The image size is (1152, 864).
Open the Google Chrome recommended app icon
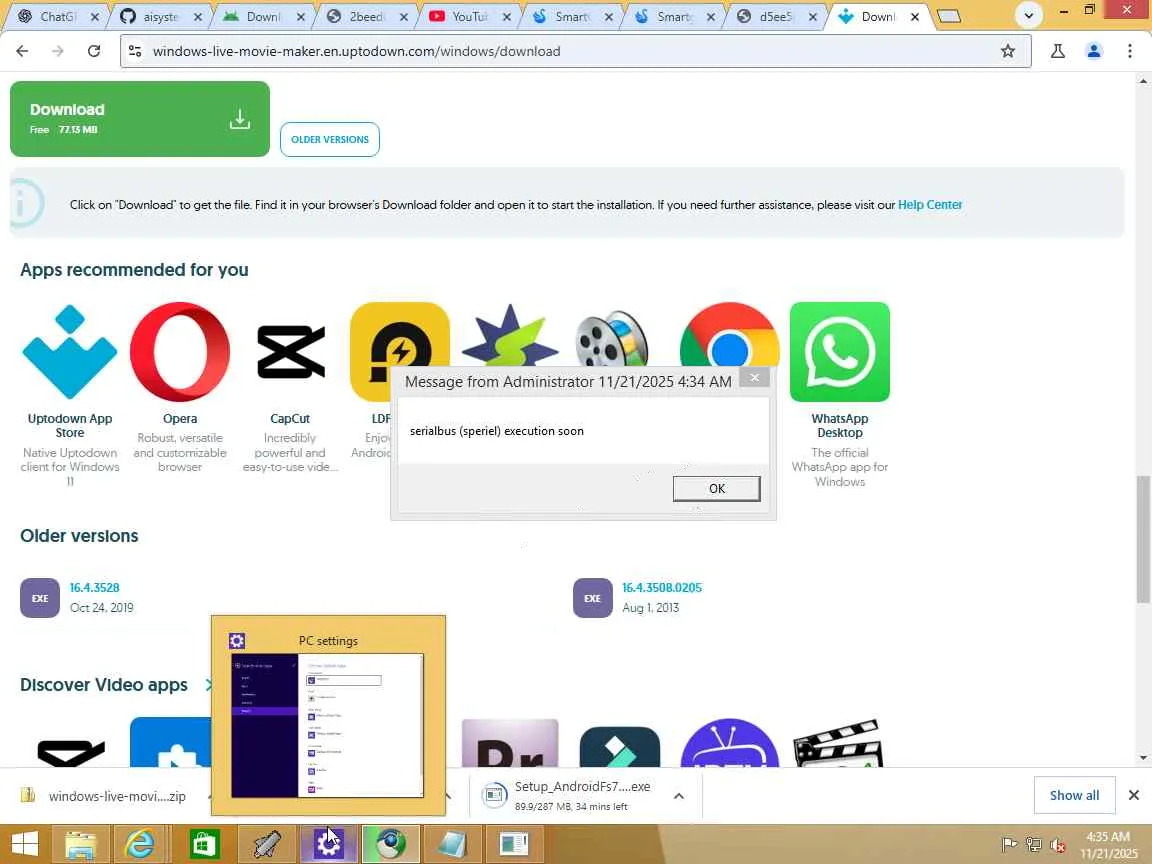[730, 335]
